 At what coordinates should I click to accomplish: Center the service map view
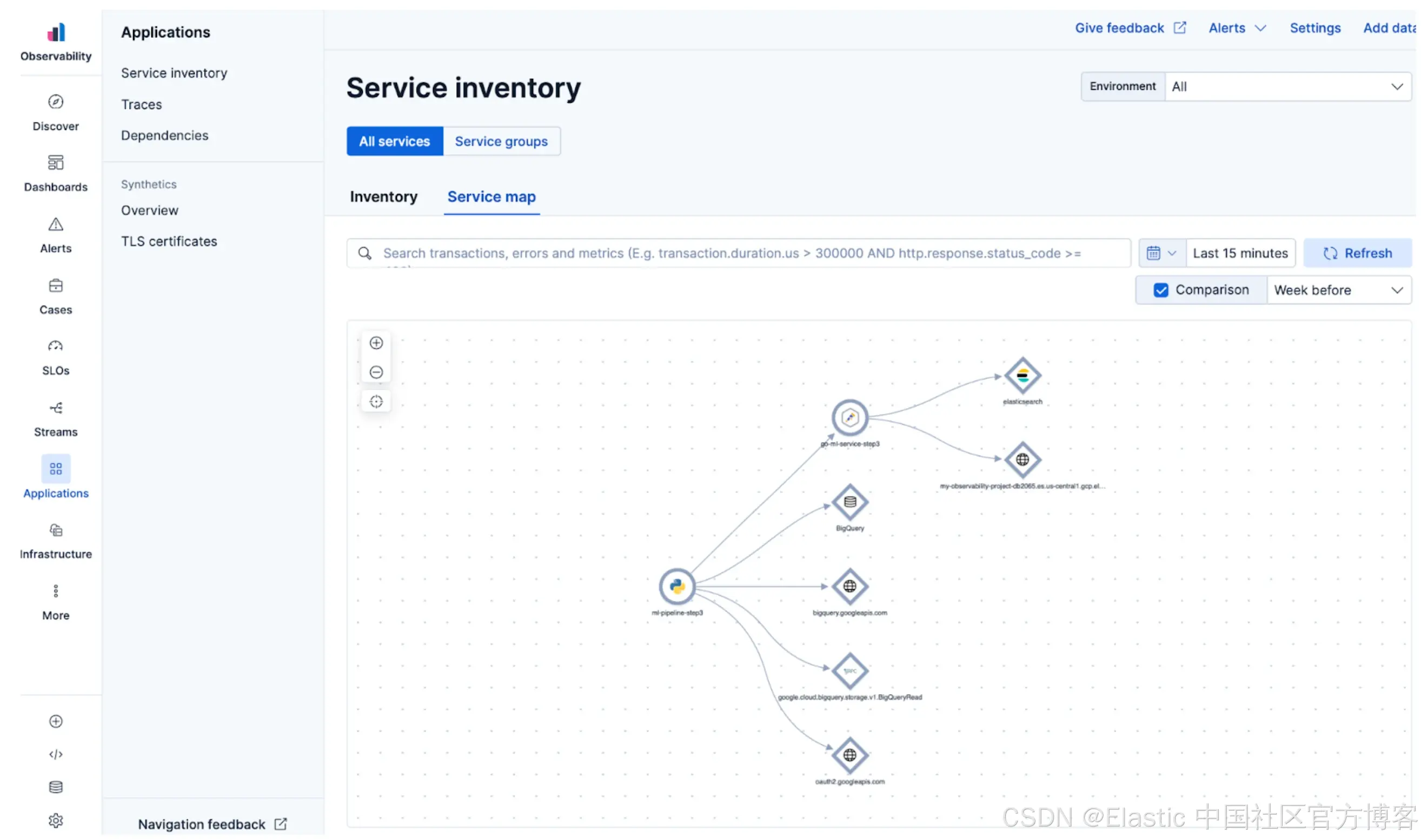click(376, 403)
